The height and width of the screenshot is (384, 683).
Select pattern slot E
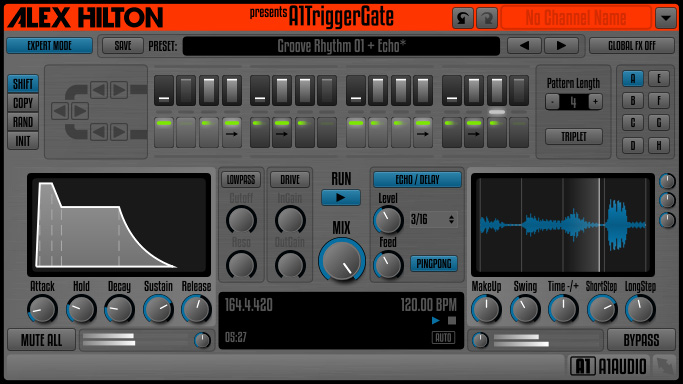click(x=659, y=79)
